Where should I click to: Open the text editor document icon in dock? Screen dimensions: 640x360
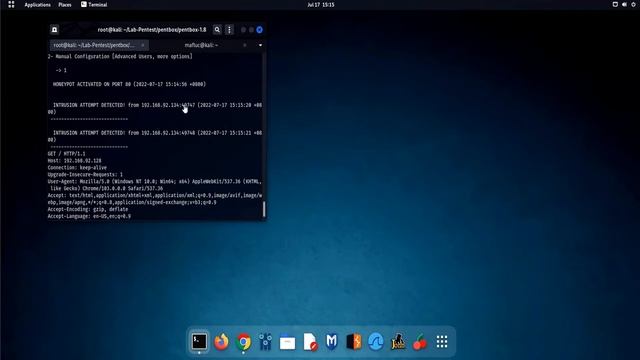[310, 341]
